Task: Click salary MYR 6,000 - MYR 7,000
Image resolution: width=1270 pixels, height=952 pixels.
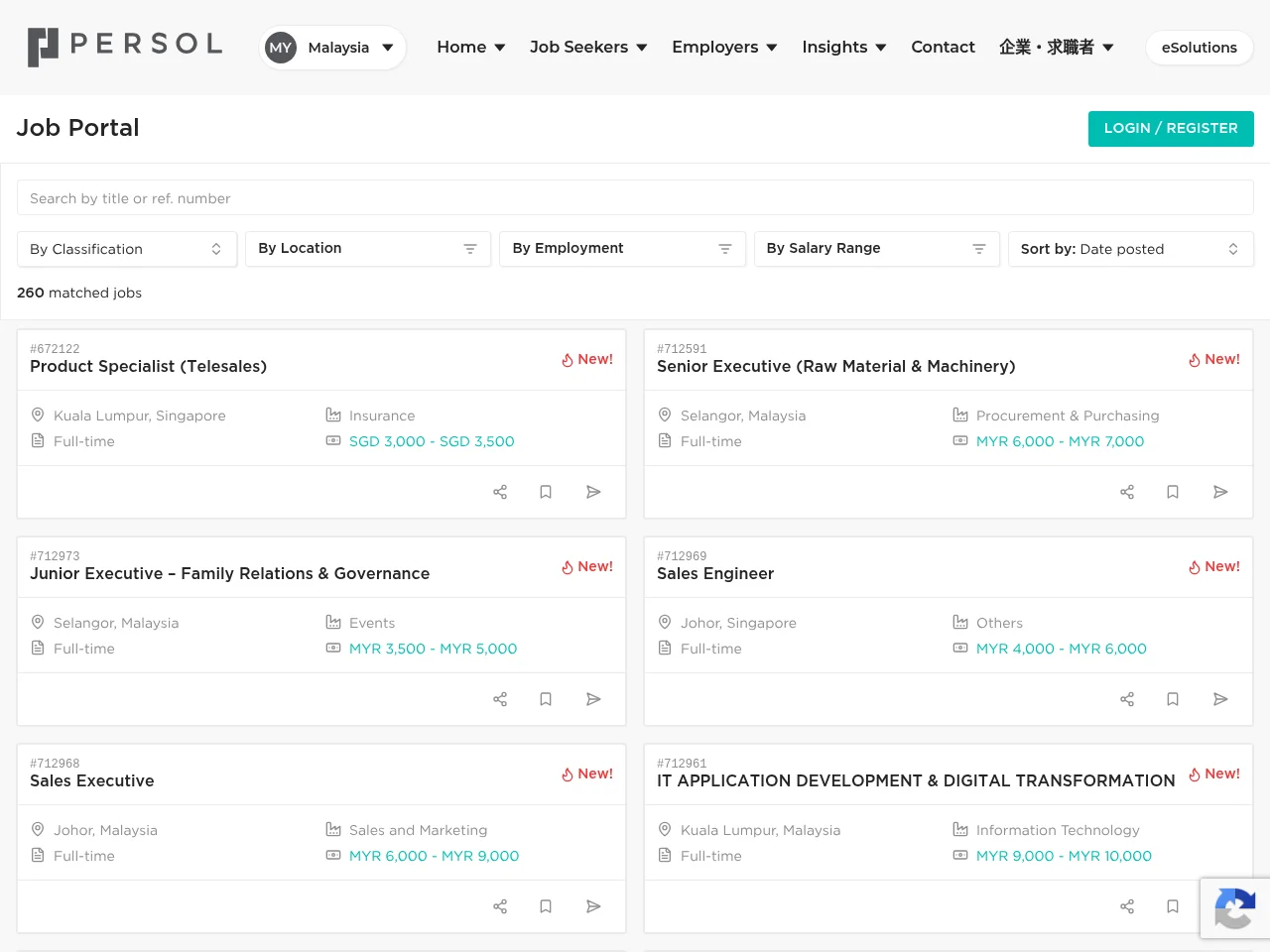Action: click(x=1060, y=441)
